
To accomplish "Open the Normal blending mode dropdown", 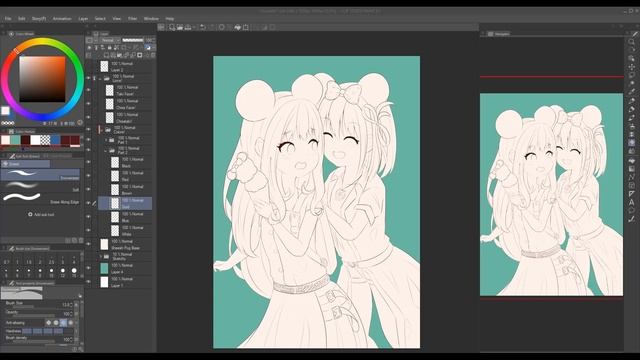I will click(110, 40).
